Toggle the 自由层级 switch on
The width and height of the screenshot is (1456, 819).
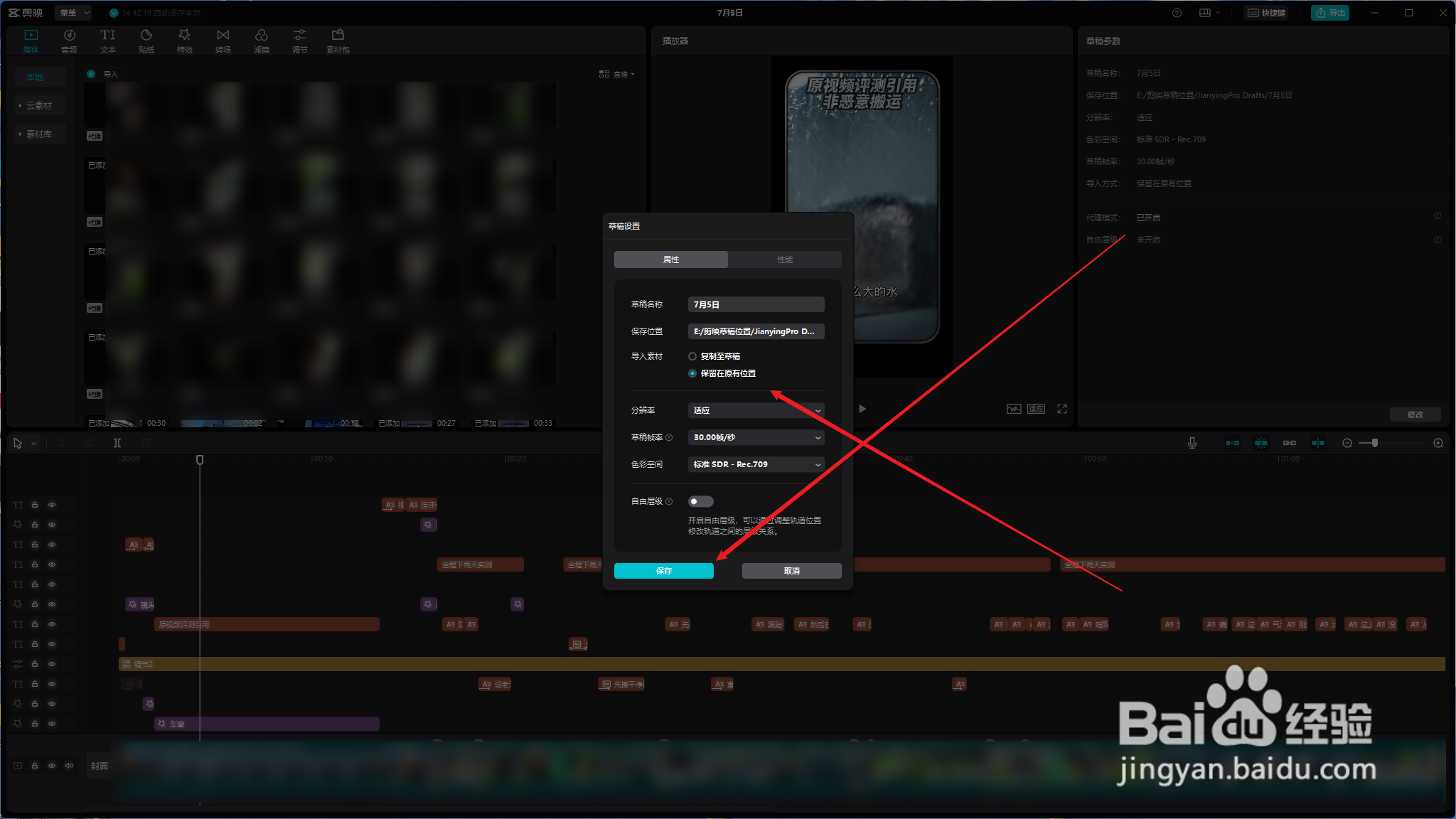pyautogui.click(x=700, y=501)
